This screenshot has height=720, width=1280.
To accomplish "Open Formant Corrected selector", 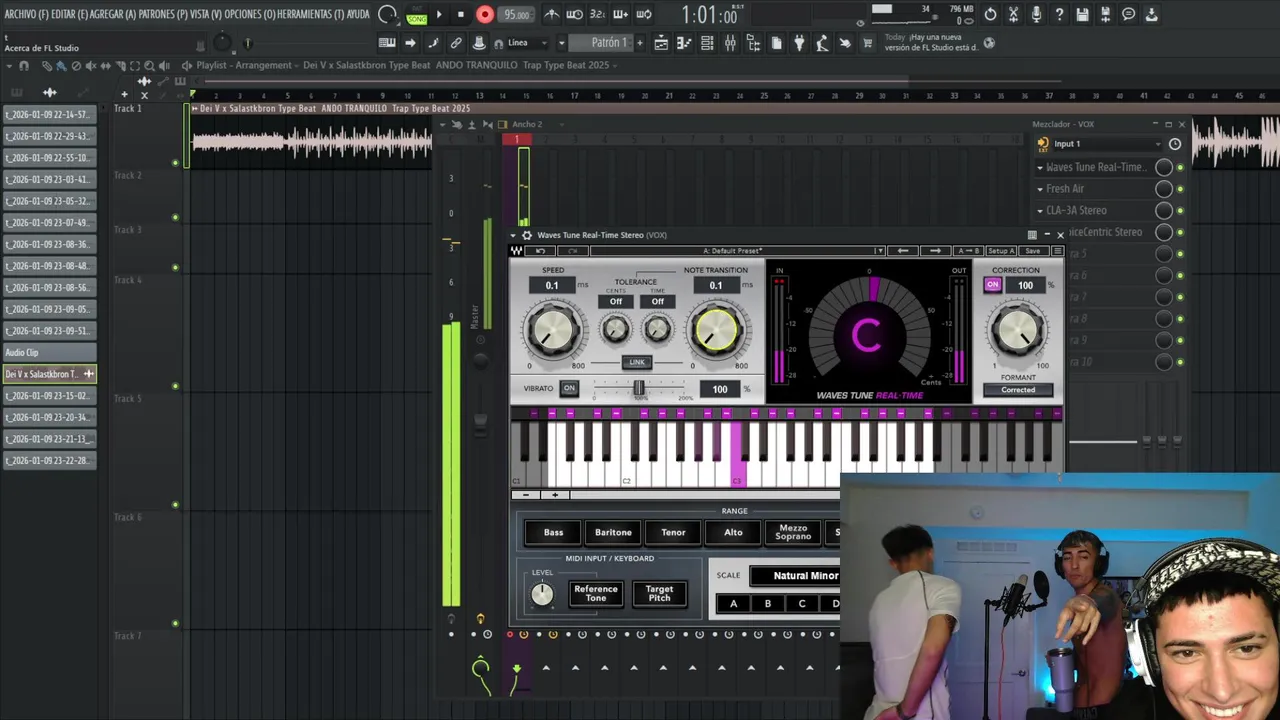I will [x=1018, y=390].
